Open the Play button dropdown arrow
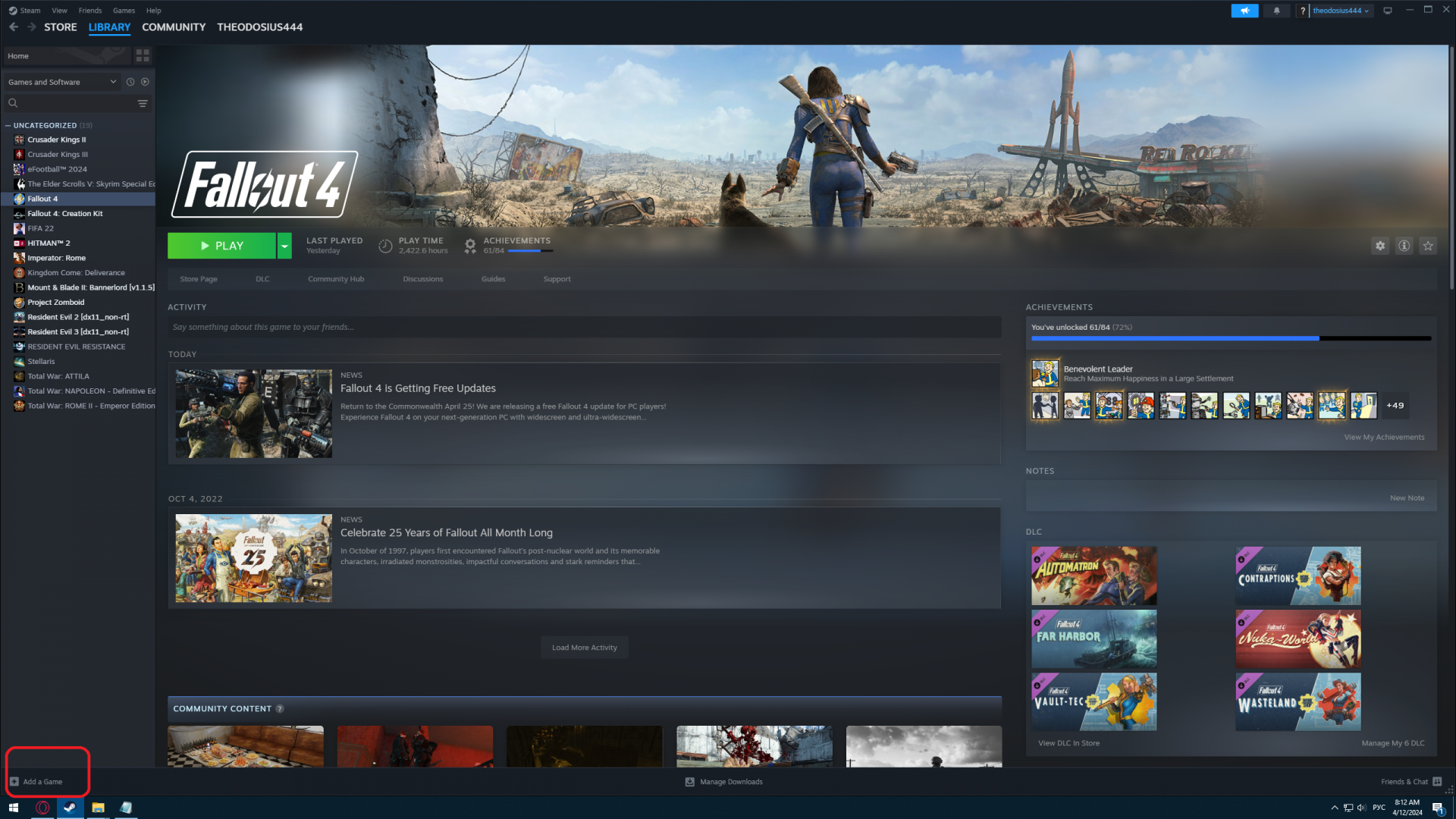The width and height of the screenshot is (1456, 819). click(x=284, y=246)
